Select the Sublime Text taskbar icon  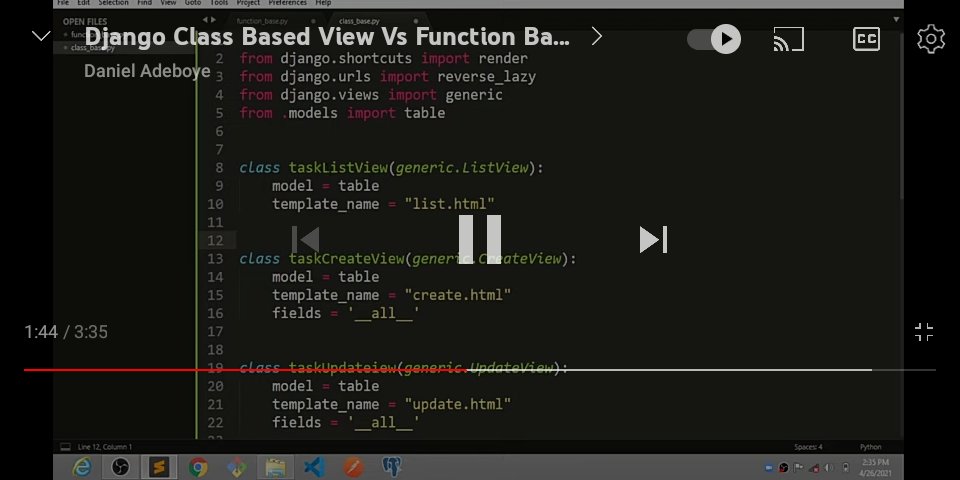159,468
